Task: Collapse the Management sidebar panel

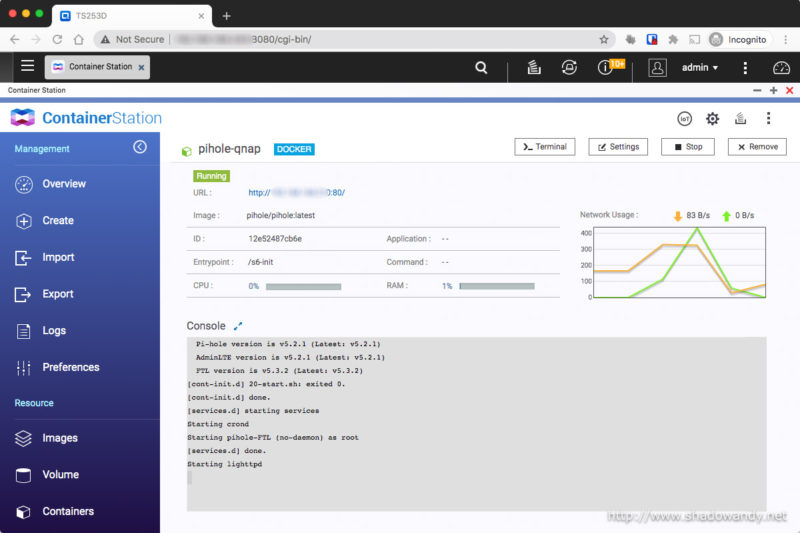Action: tap(140, 147)
